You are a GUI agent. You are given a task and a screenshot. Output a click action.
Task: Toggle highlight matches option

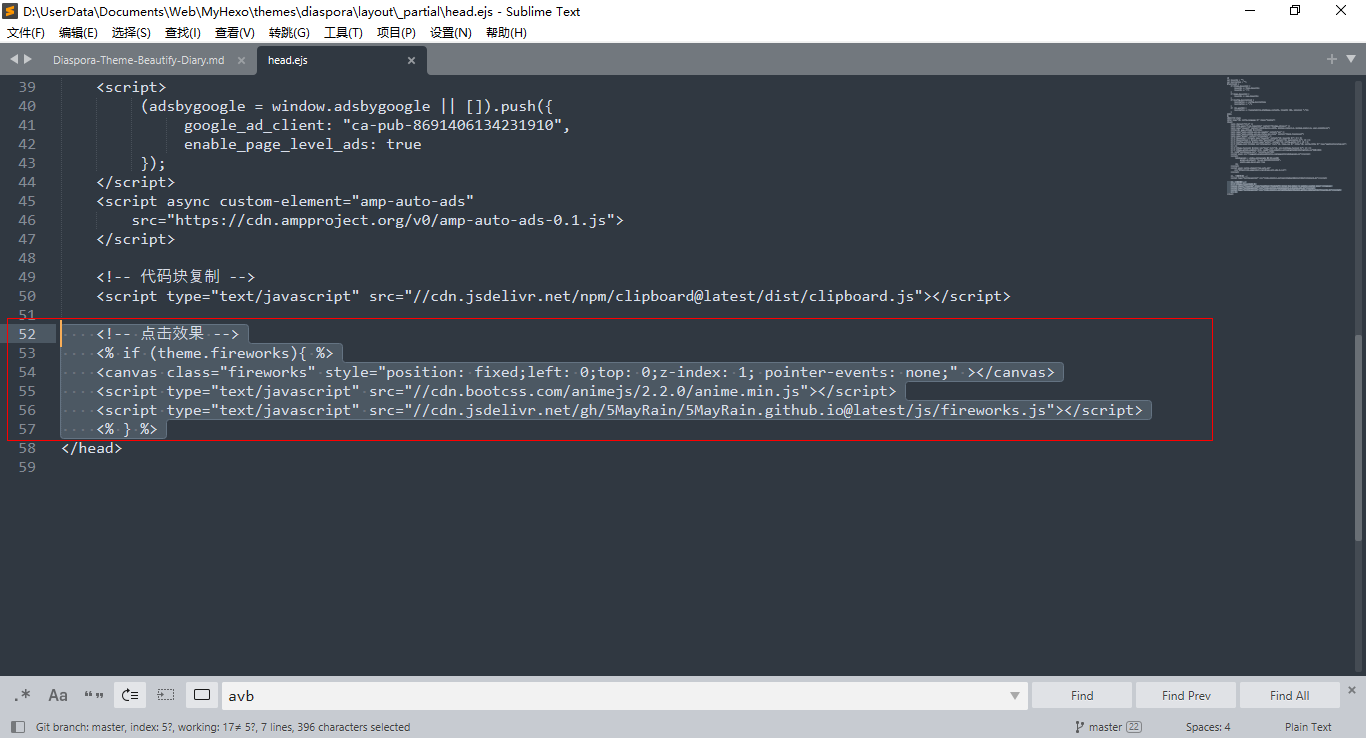click(x=202, y=695)
